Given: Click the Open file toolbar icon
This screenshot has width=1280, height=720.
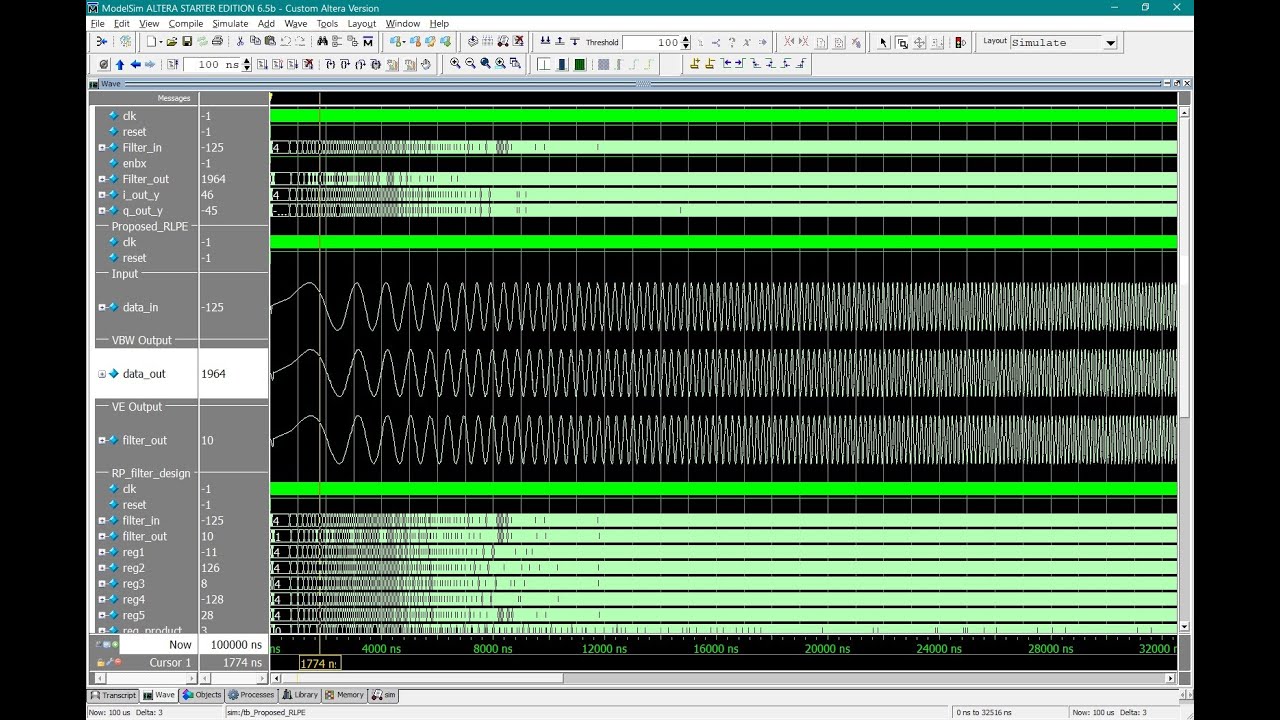Looking at the screenshot, I should [x=172, y=42].
